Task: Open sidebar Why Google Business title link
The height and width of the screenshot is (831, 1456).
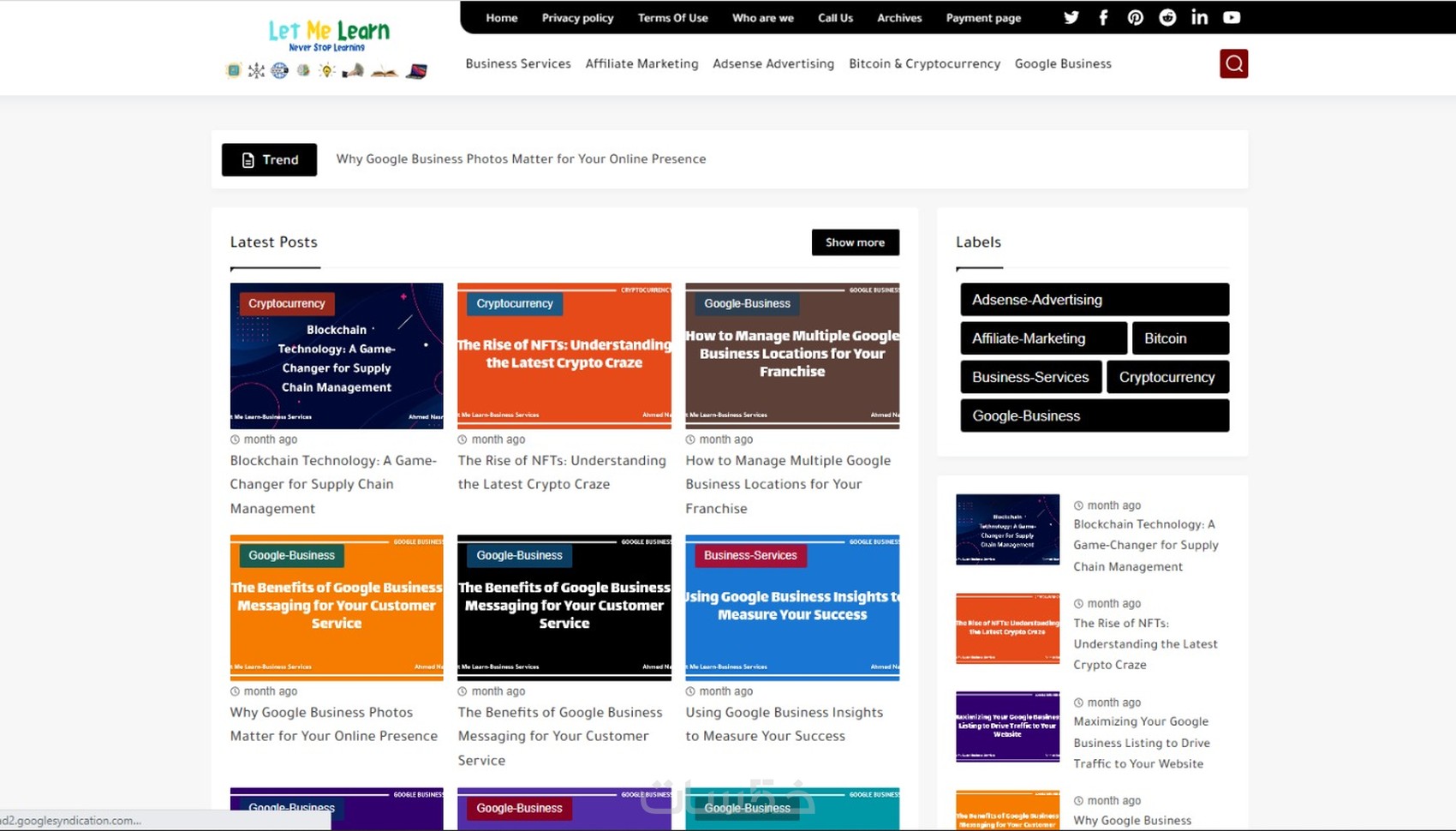Action: pyautogui.click(x=1132, y=820)
